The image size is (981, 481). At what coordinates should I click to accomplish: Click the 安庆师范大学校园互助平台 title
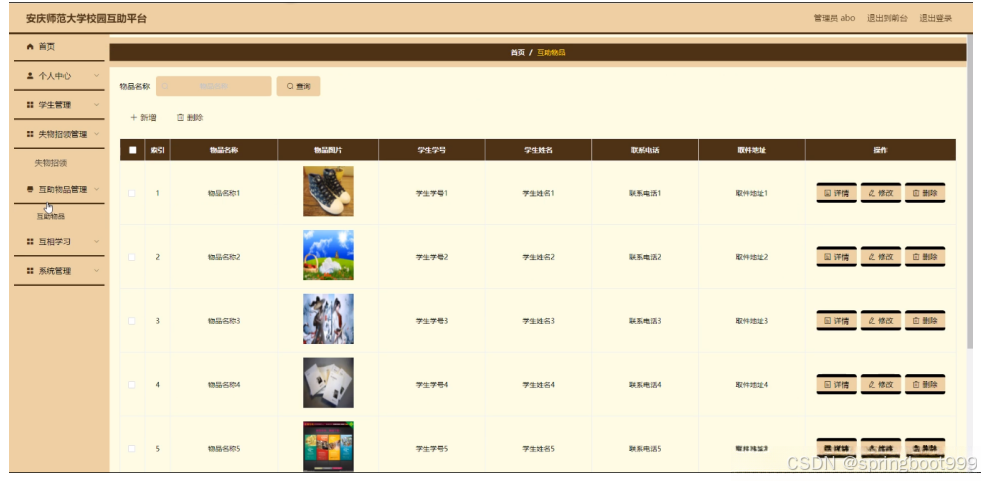point(86,18)
